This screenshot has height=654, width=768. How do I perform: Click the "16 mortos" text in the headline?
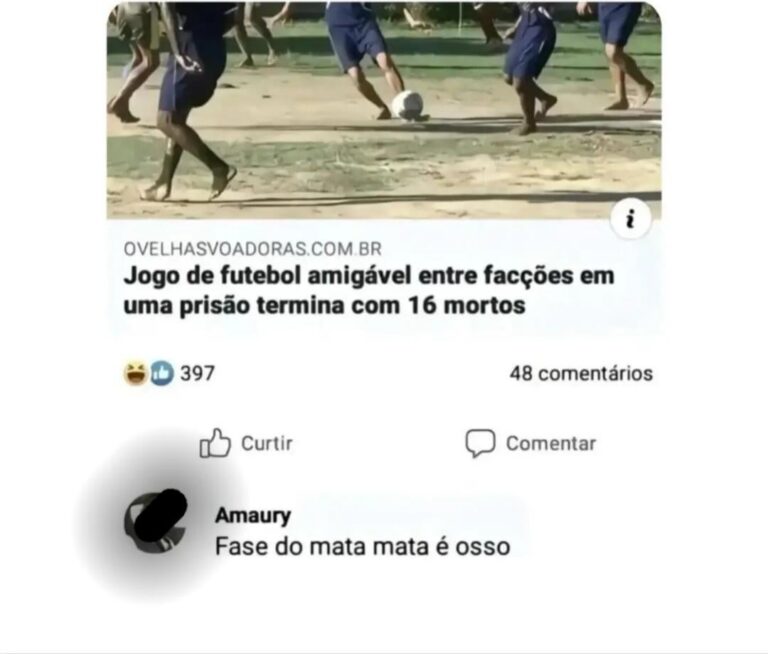coord(466,305)
